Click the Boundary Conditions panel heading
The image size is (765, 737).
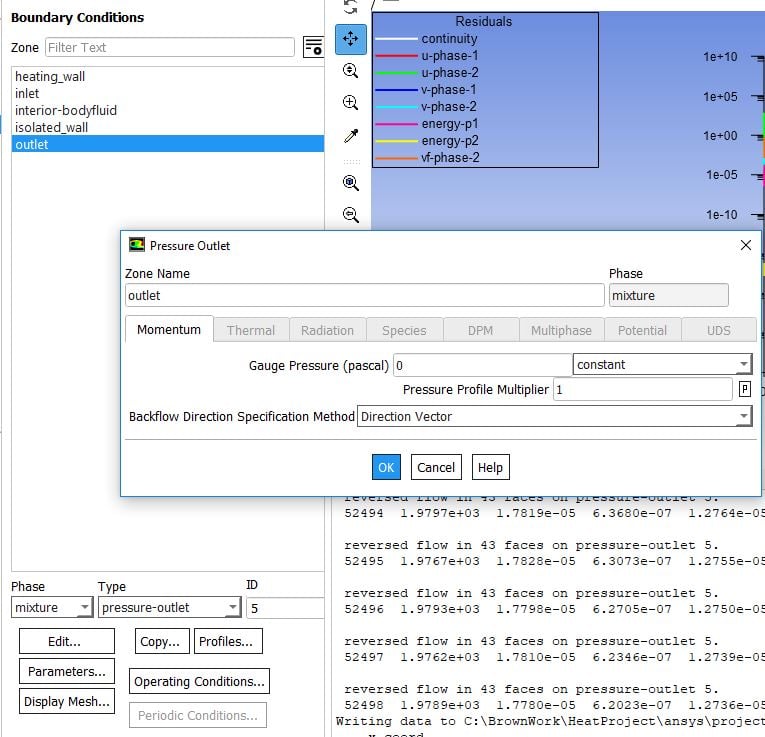78,18
